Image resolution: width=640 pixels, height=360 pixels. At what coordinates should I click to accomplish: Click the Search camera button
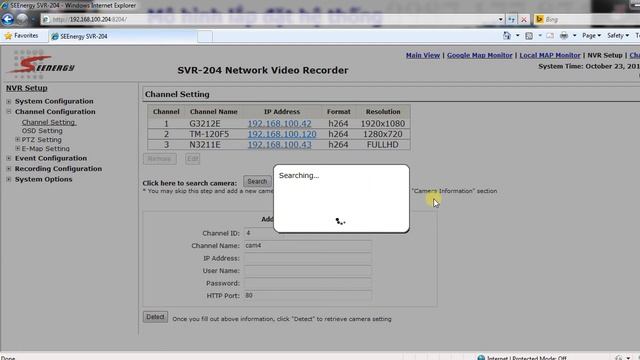[257, 181]
